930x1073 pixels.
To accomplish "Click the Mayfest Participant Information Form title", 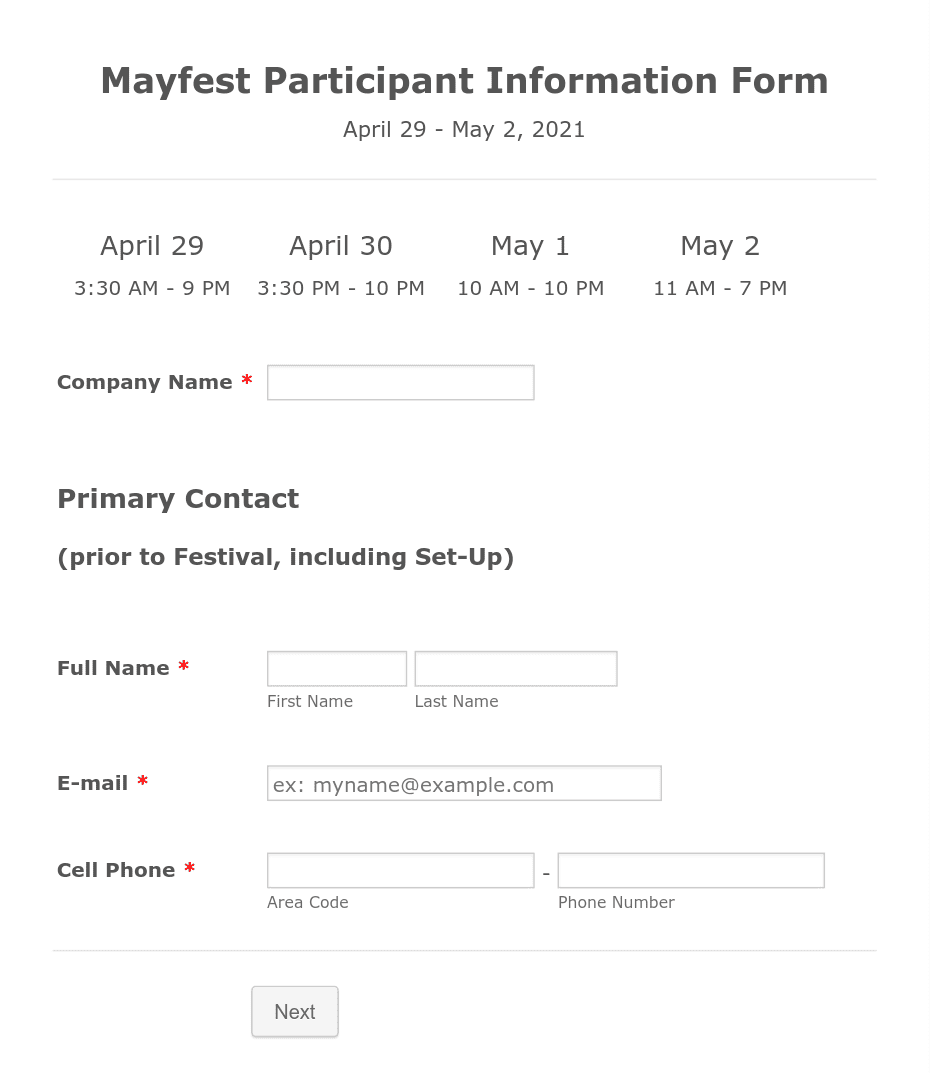I will tap(463, 80).
